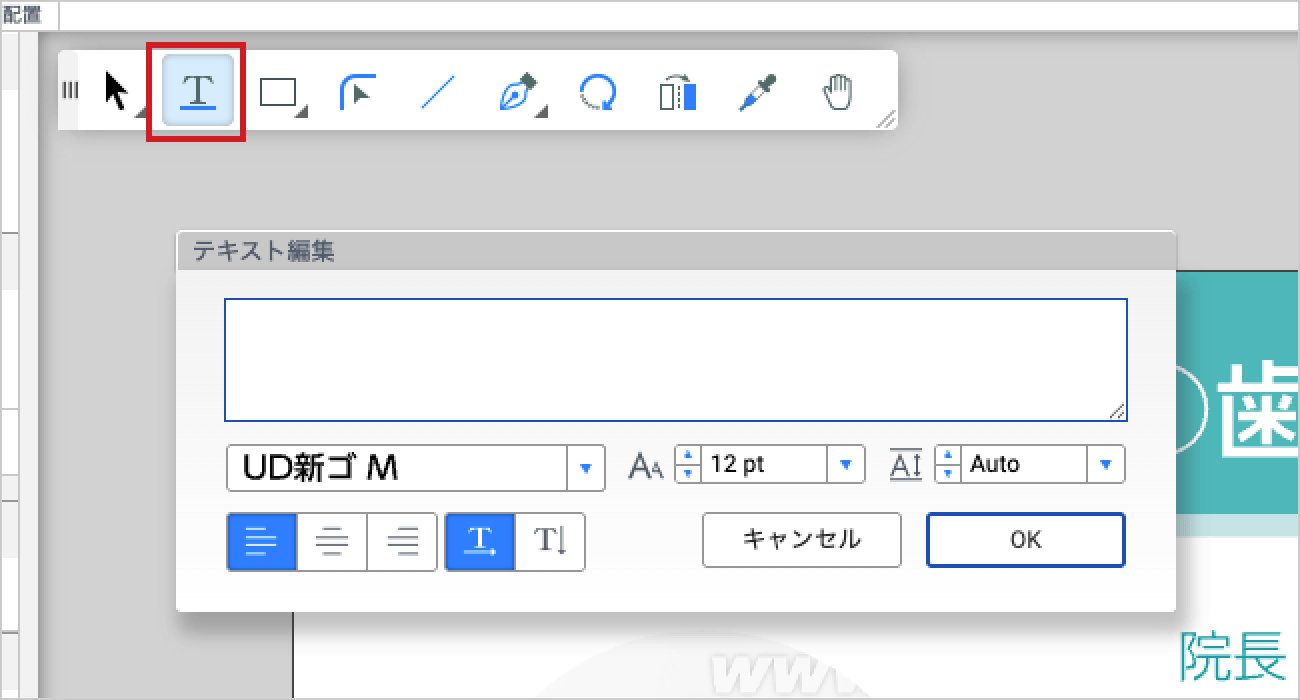Open the 12 pt size dropdown arrow
This screenshot has height=700, width=1300.
[x=846, y=465]
